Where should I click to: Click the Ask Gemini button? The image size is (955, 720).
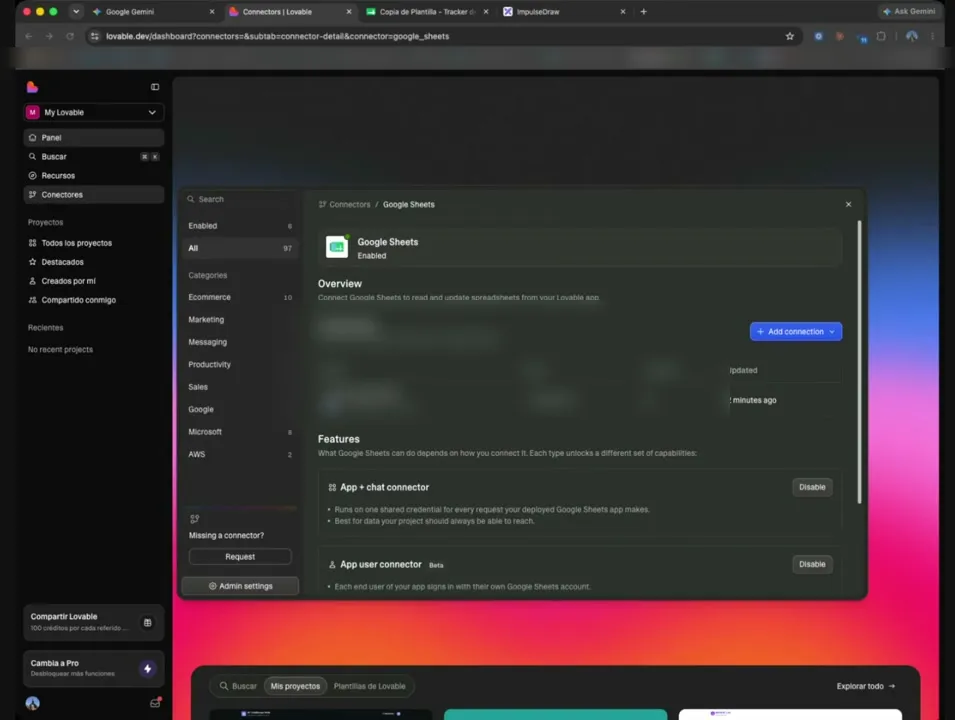909,12
